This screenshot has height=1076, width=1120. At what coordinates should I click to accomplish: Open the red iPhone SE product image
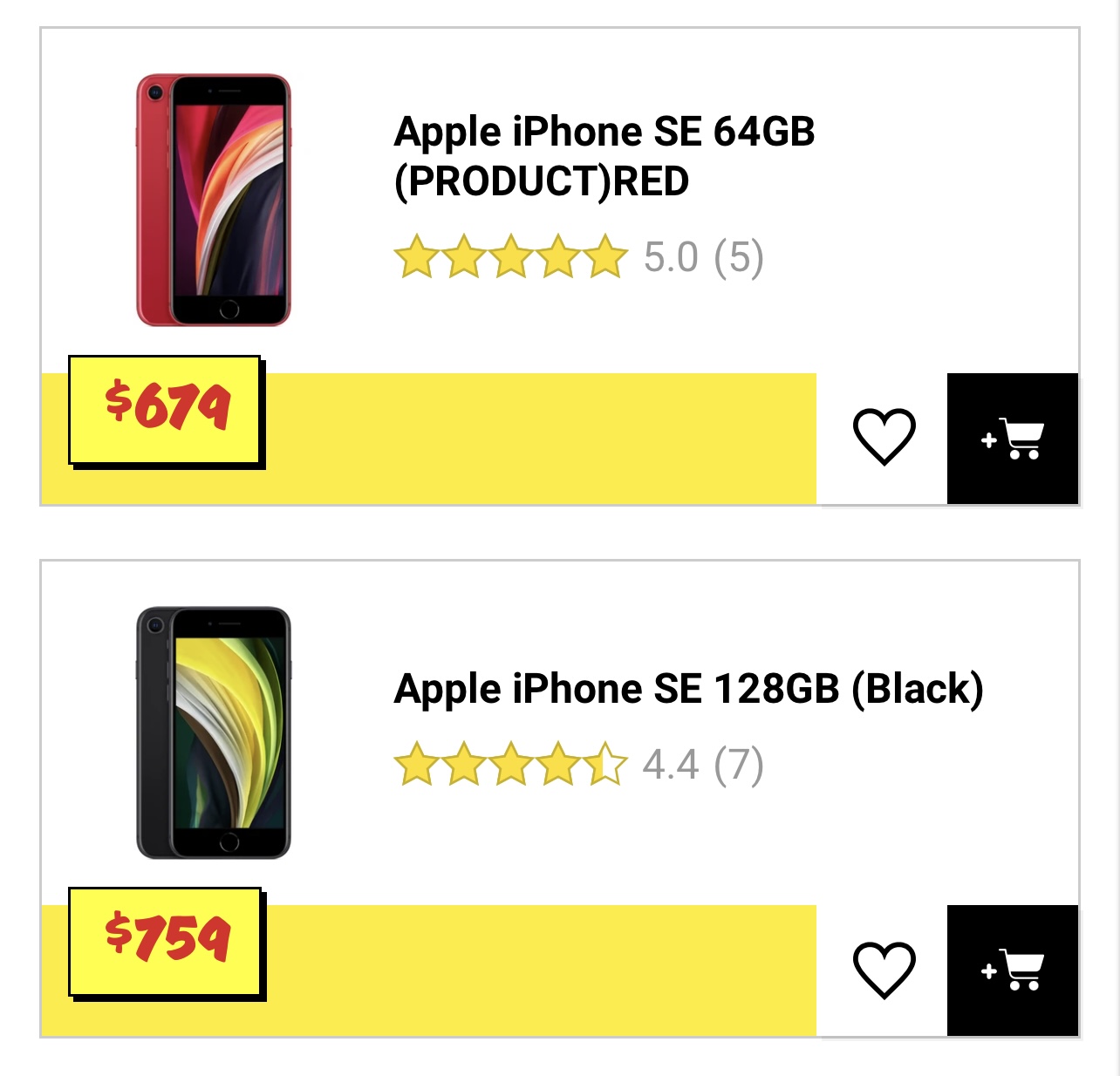(x=214, y=200)
